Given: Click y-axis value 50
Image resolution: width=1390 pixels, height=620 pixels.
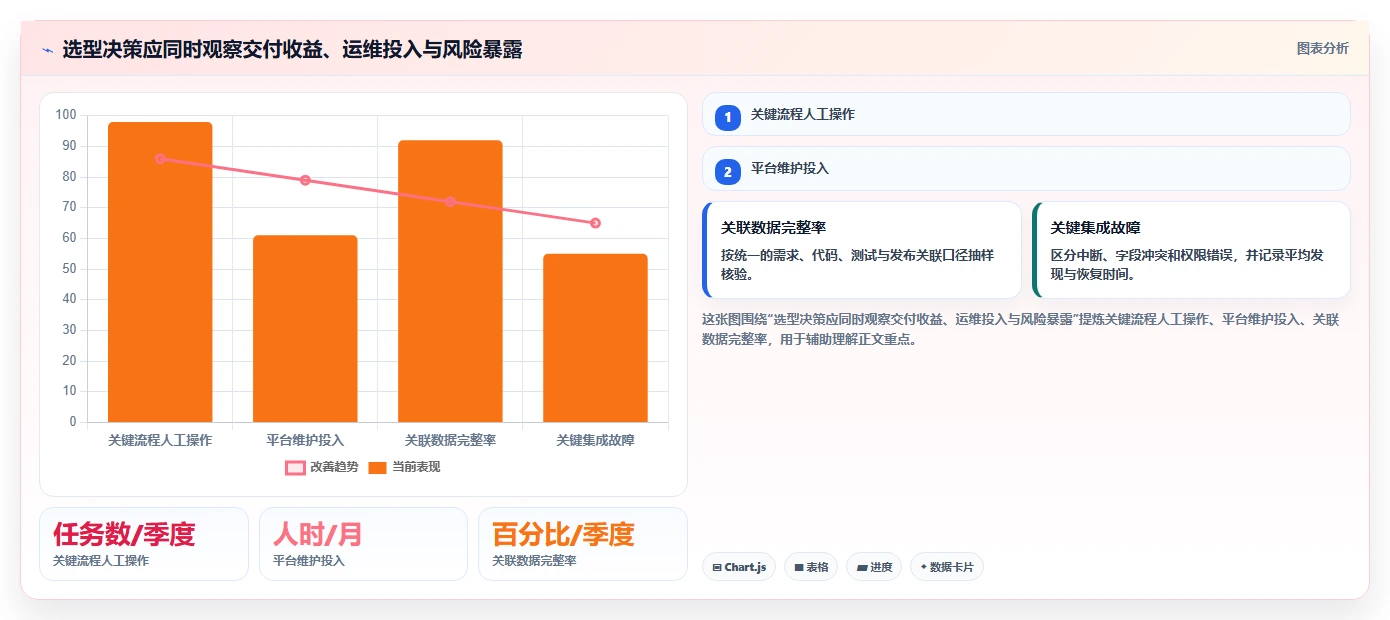Looking at the screenshot, I should pos(70,268).
